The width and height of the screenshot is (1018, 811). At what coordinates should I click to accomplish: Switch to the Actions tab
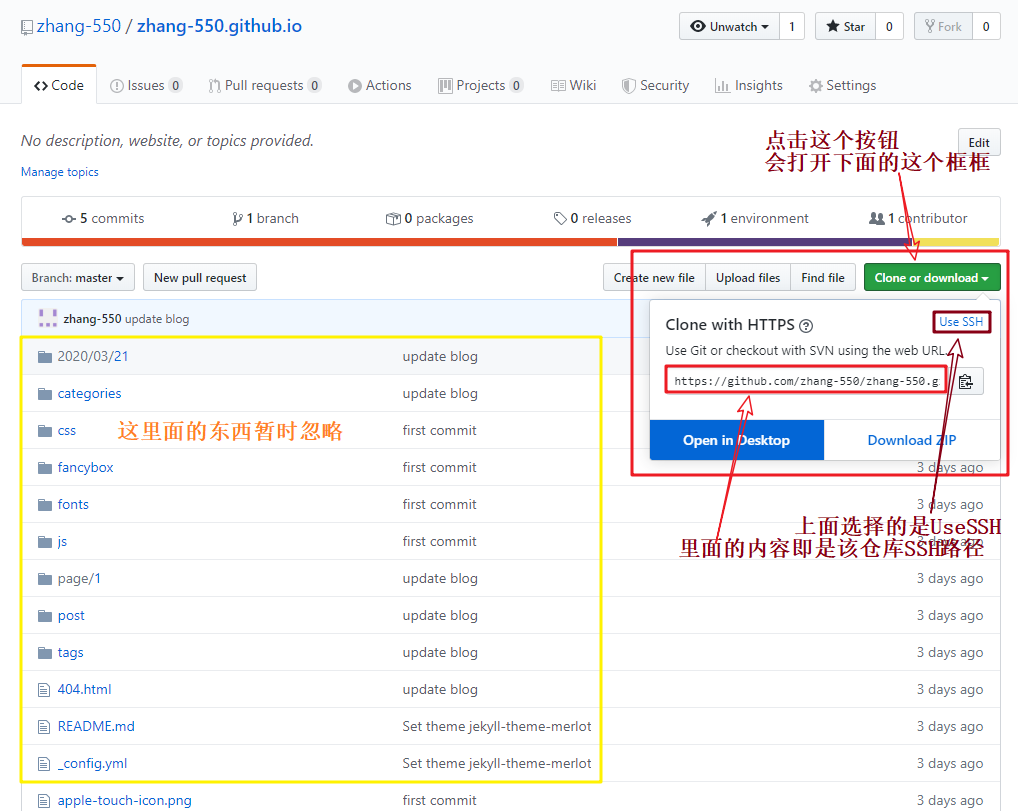pyautogui.click(x=380, y=86)
